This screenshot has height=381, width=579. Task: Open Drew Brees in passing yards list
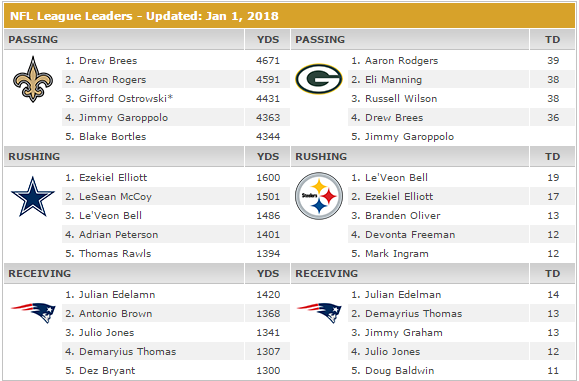point(108,61)
